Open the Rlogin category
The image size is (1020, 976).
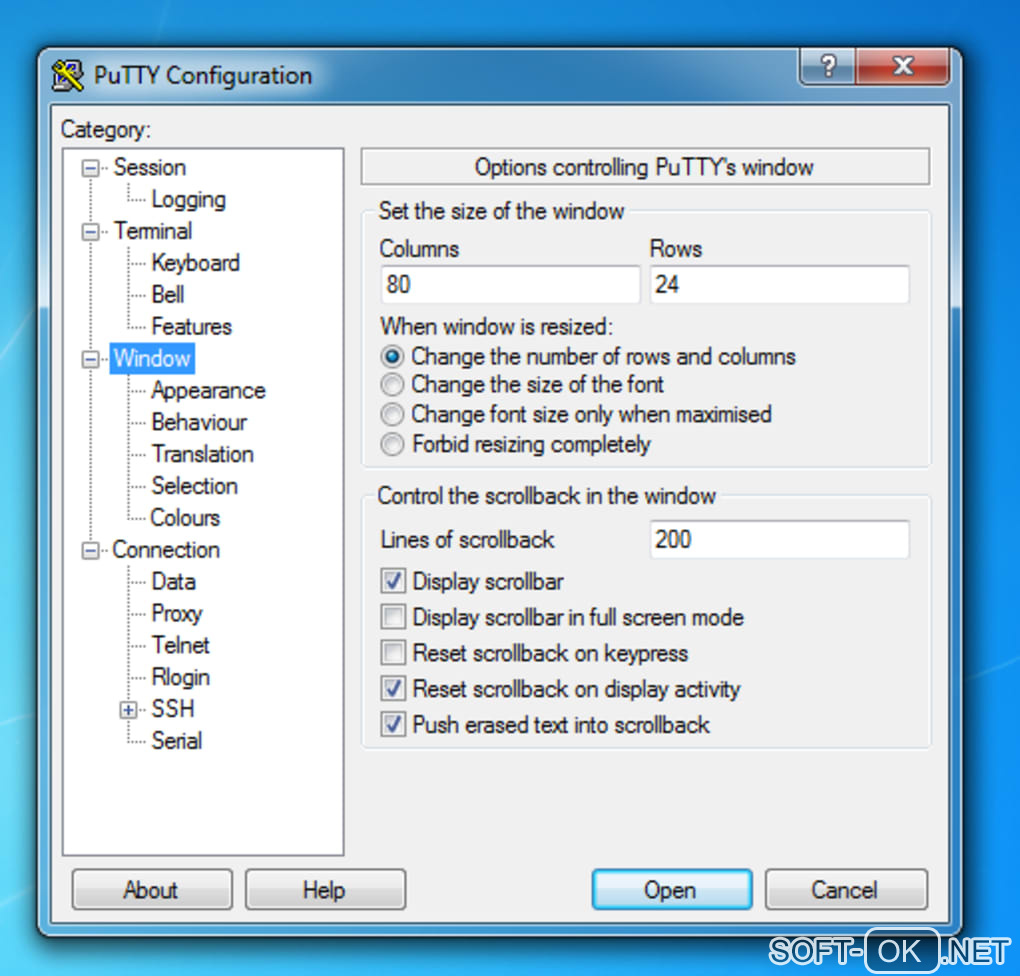[x=180, y=677]
